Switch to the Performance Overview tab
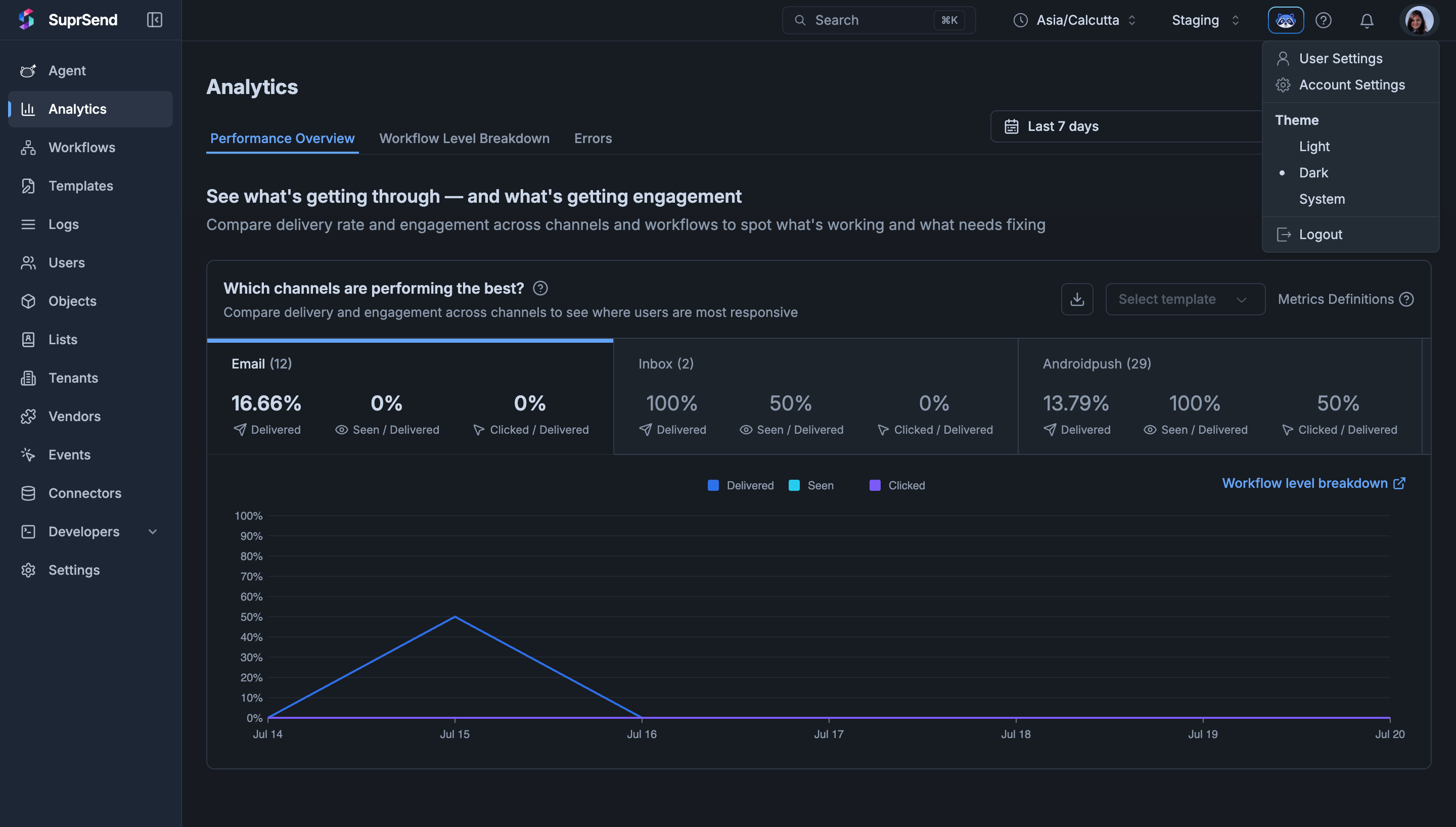The image size is (1456, 827). point(282,139)
